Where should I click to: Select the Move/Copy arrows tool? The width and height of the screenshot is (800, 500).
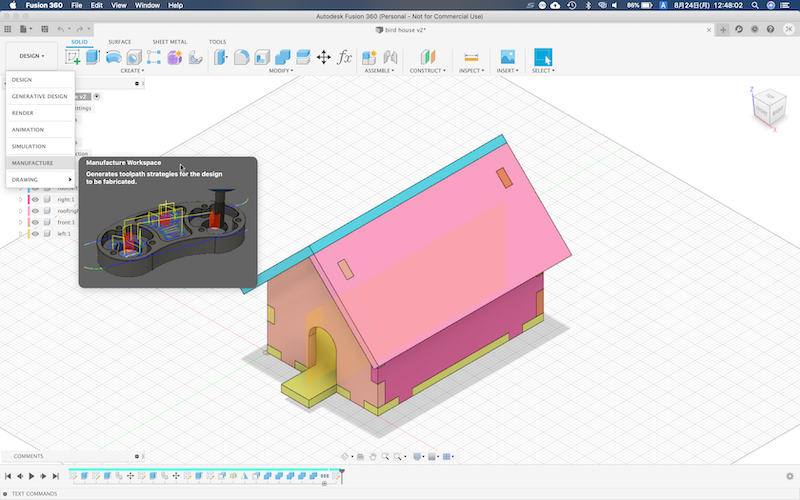323,57
